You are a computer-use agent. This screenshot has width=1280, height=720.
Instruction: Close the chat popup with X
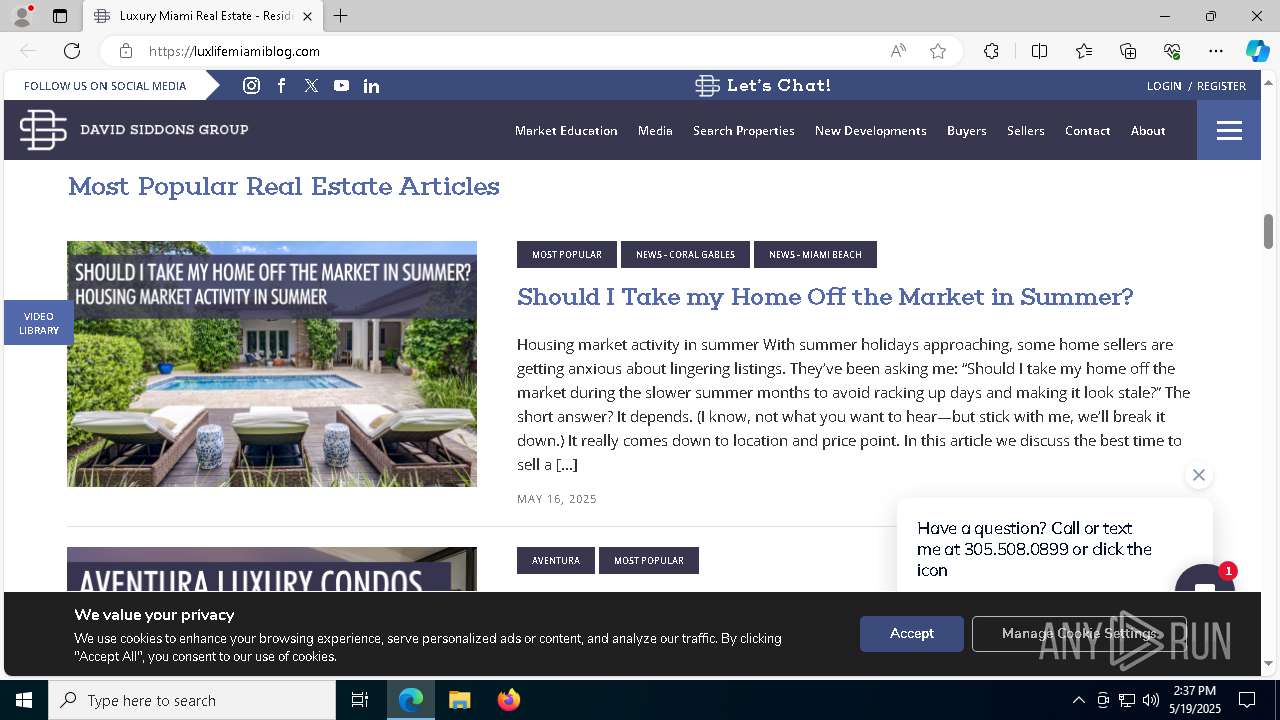1199,475
